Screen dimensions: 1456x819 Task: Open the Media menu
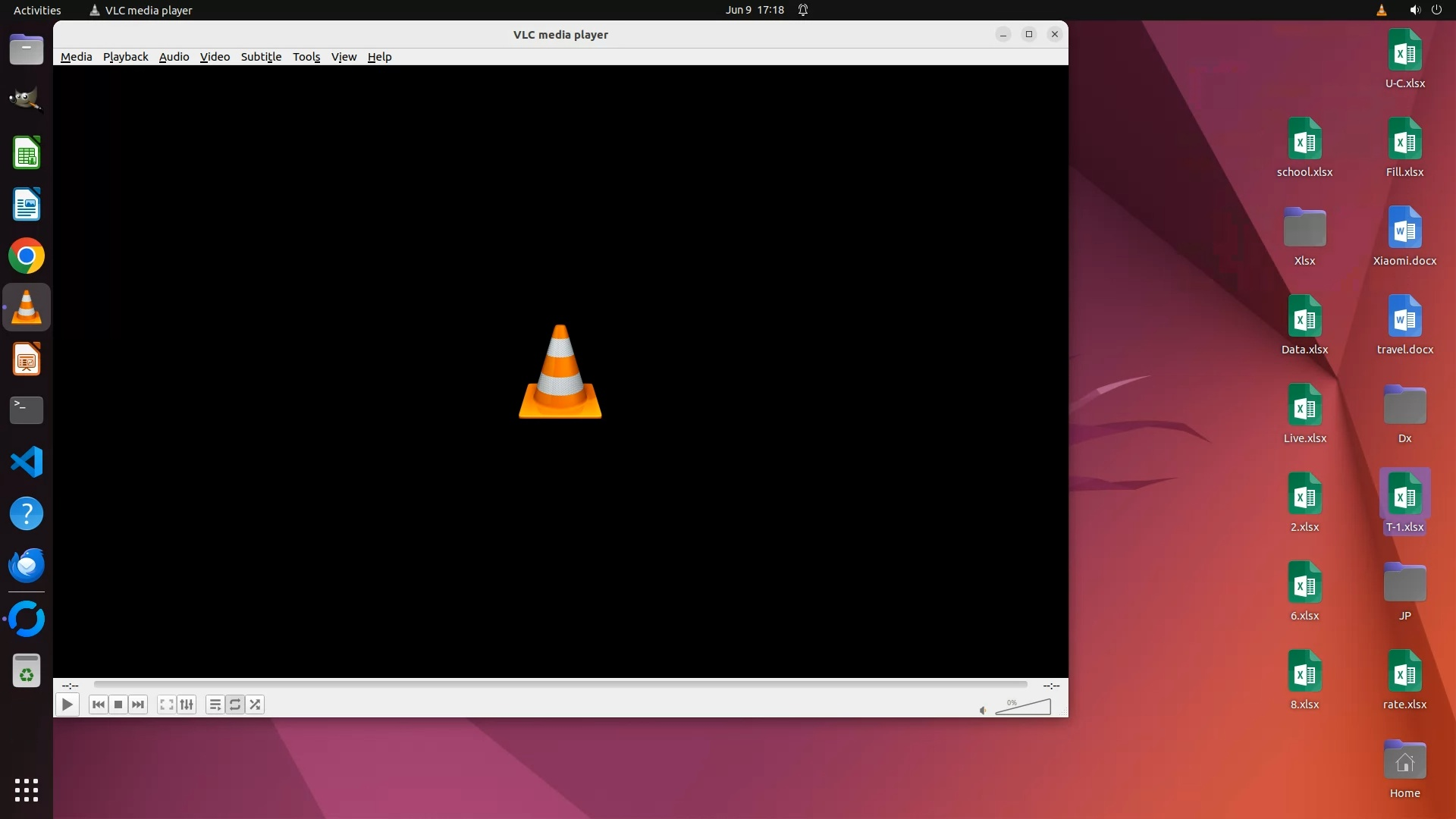click(x=76, y=57)
